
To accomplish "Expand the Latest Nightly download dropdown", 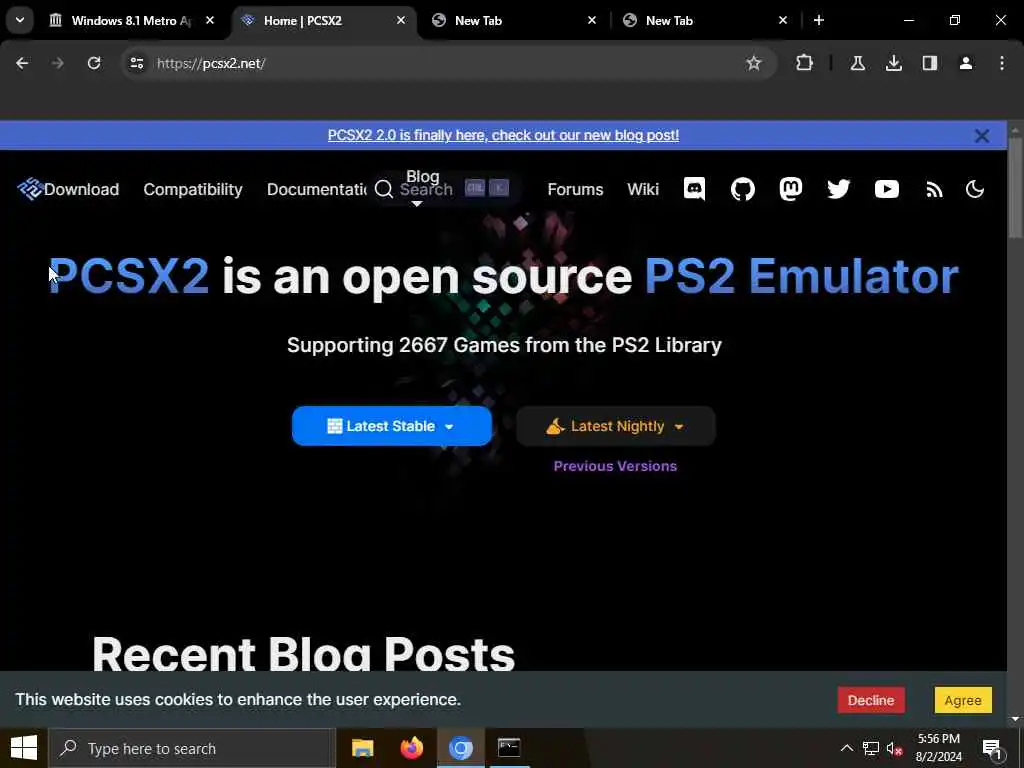I will point(615,426).
